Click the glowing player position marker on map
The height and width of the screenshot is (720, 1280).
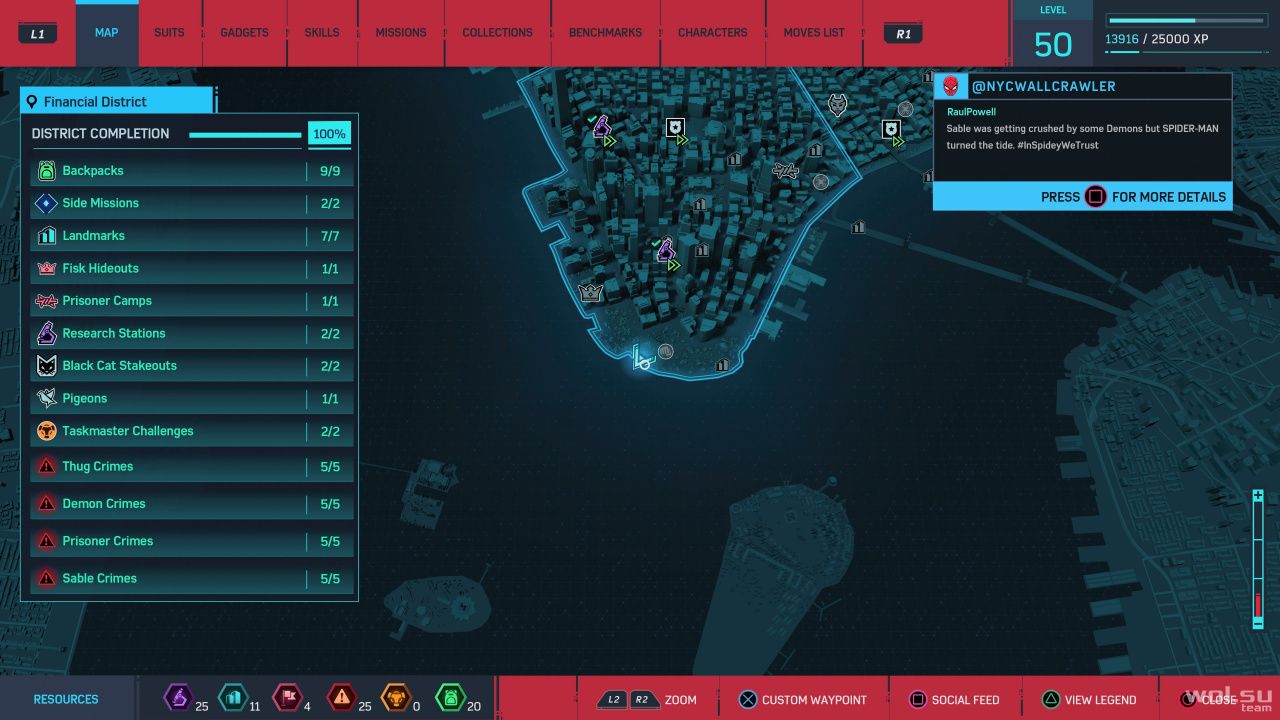[x=642, y=357]
